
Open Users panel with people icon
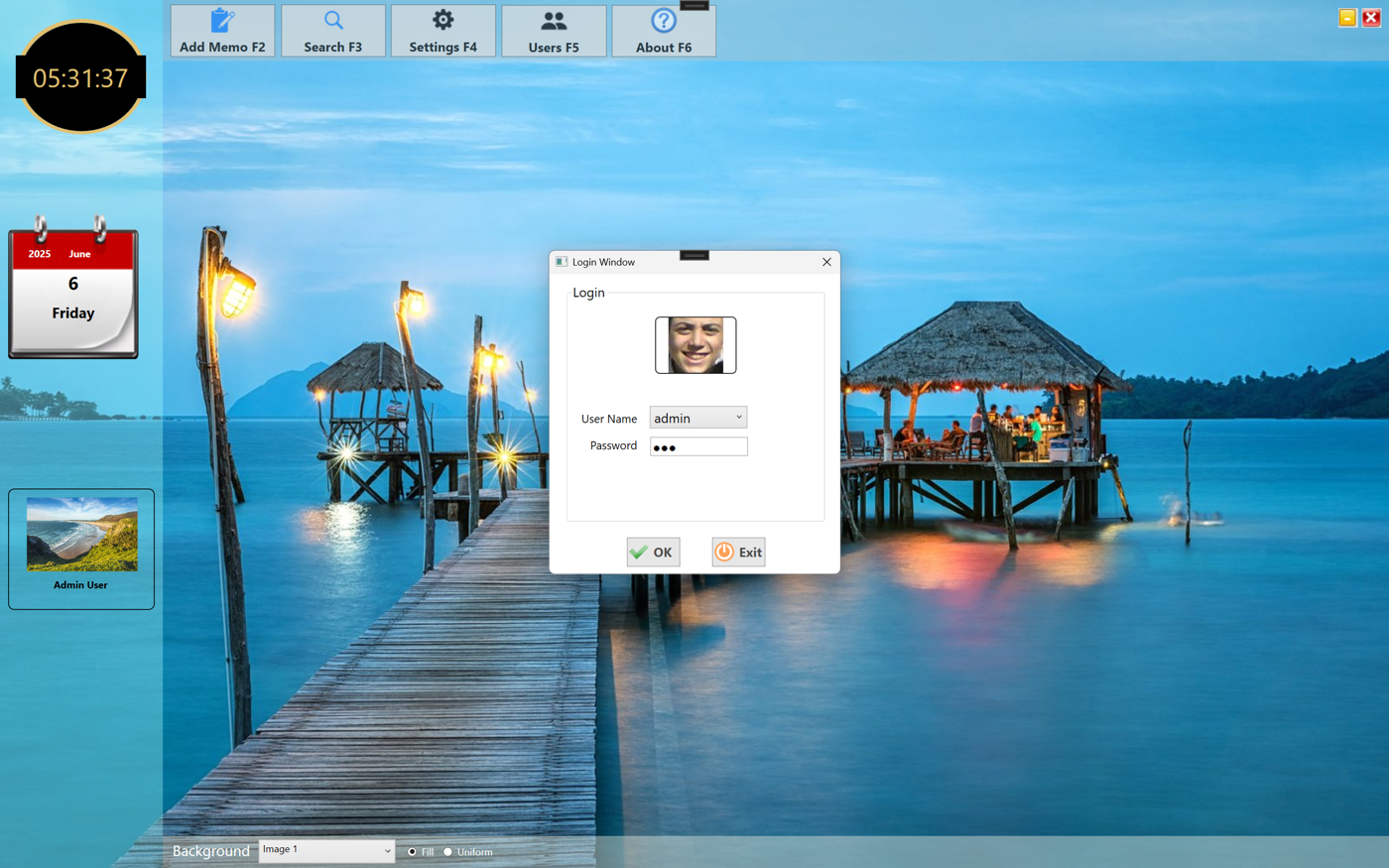554,21
